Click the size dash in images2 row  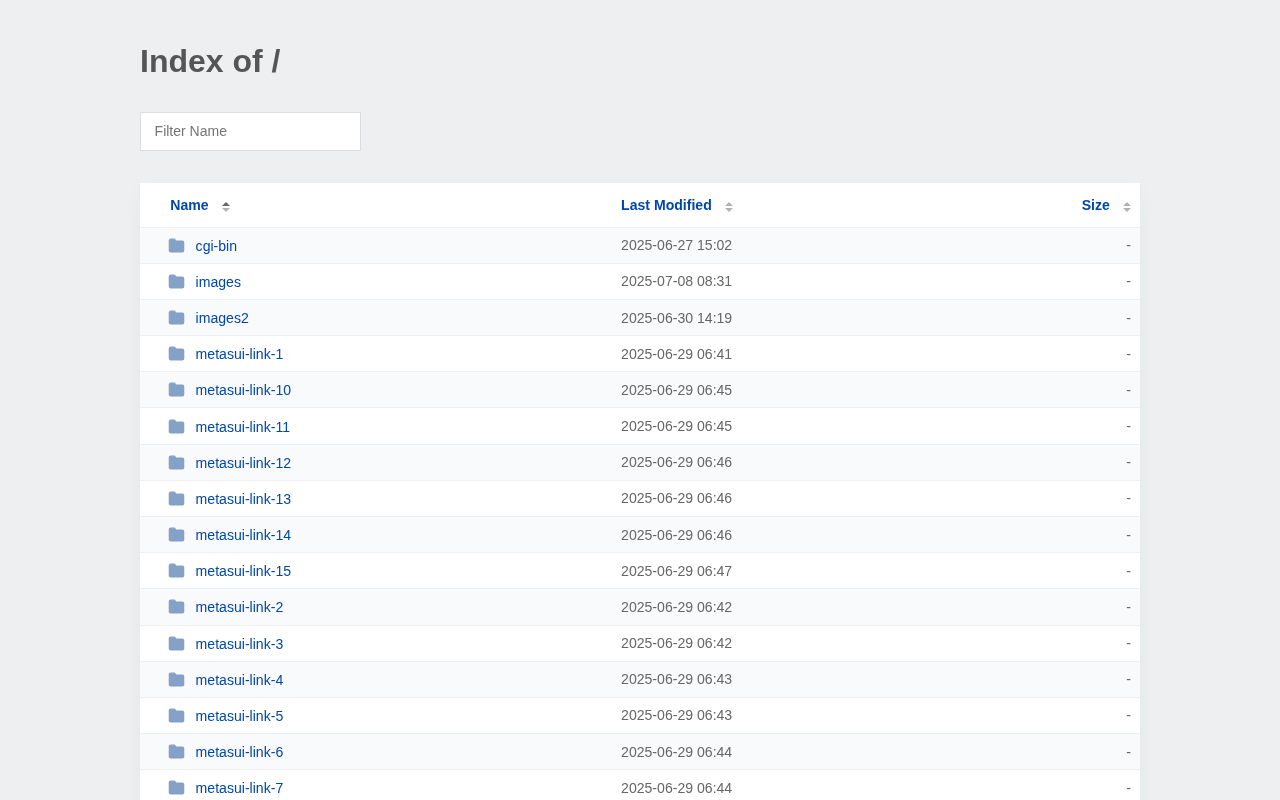tap(1128, 318)
